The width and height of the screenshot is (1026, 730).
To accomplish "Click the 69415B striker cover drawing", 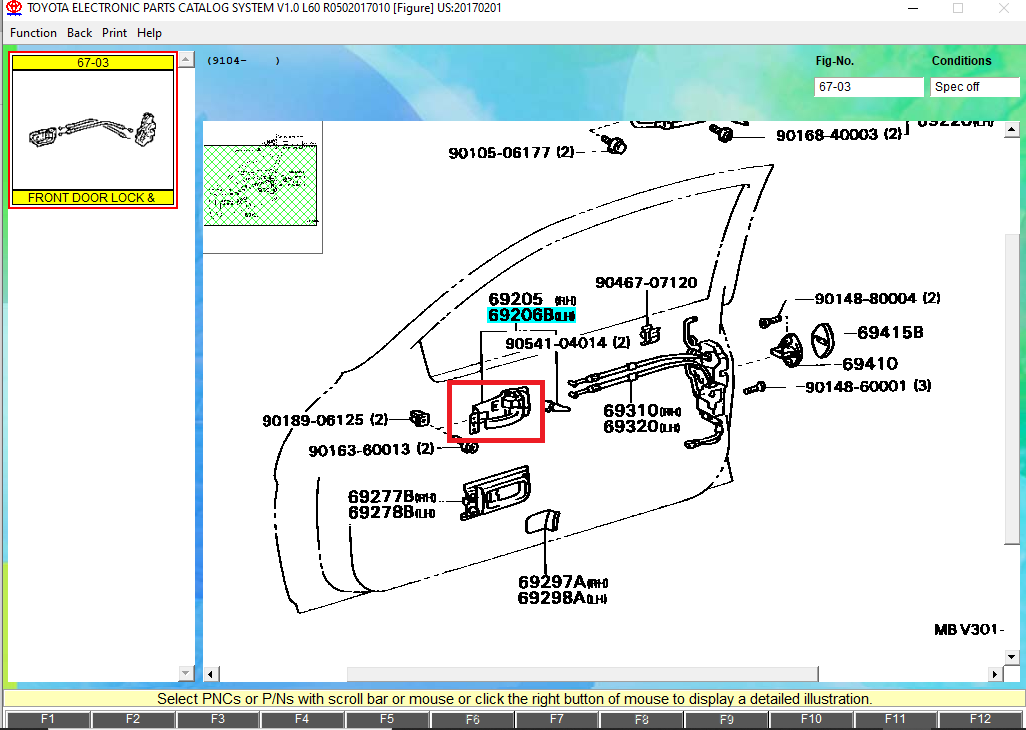I will (x=823, y=341).
